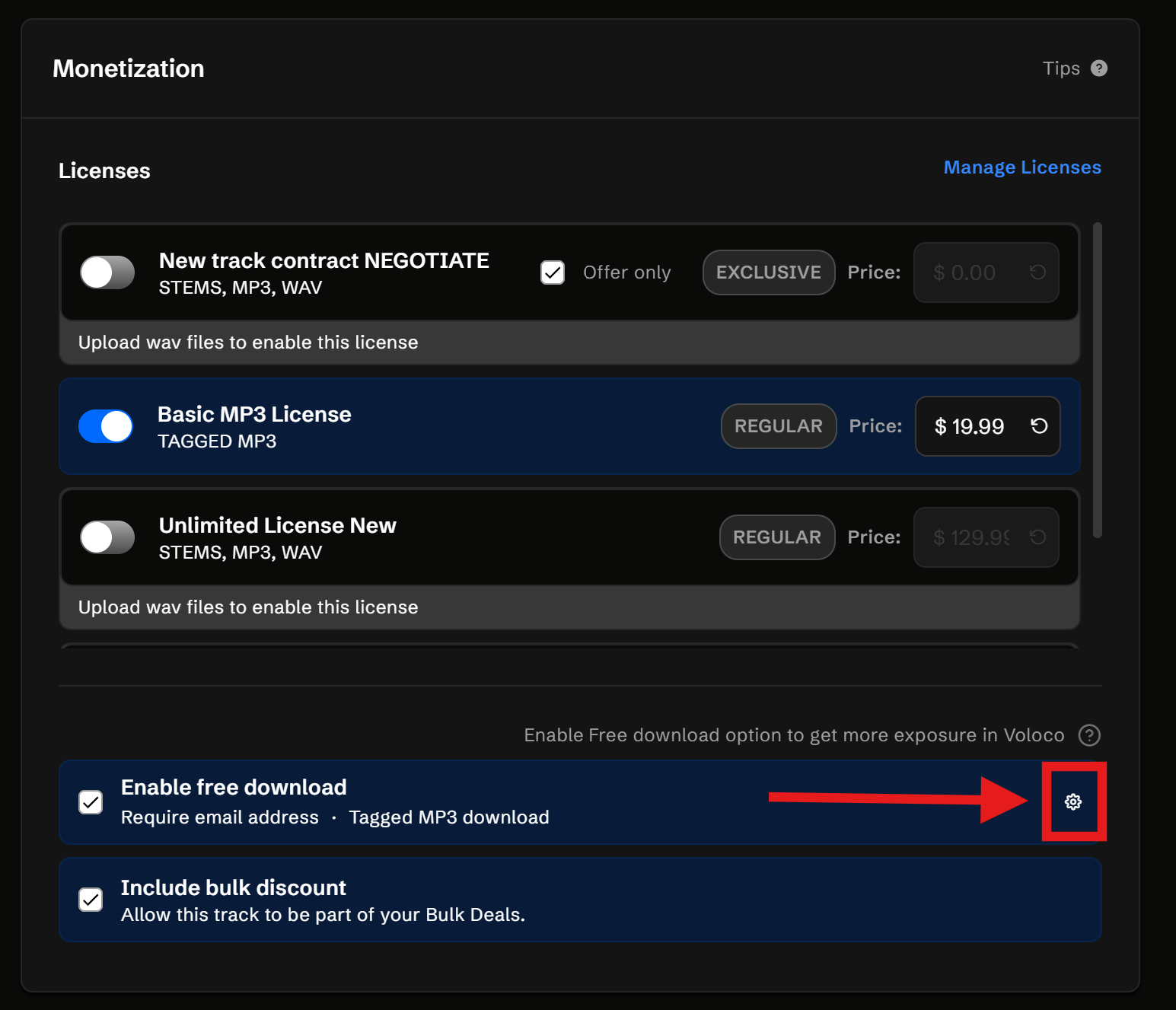Image resolution: width=1176 pixels, height=1010 pixels.
Task: Click the Tips label
Action: [1061, 69]
